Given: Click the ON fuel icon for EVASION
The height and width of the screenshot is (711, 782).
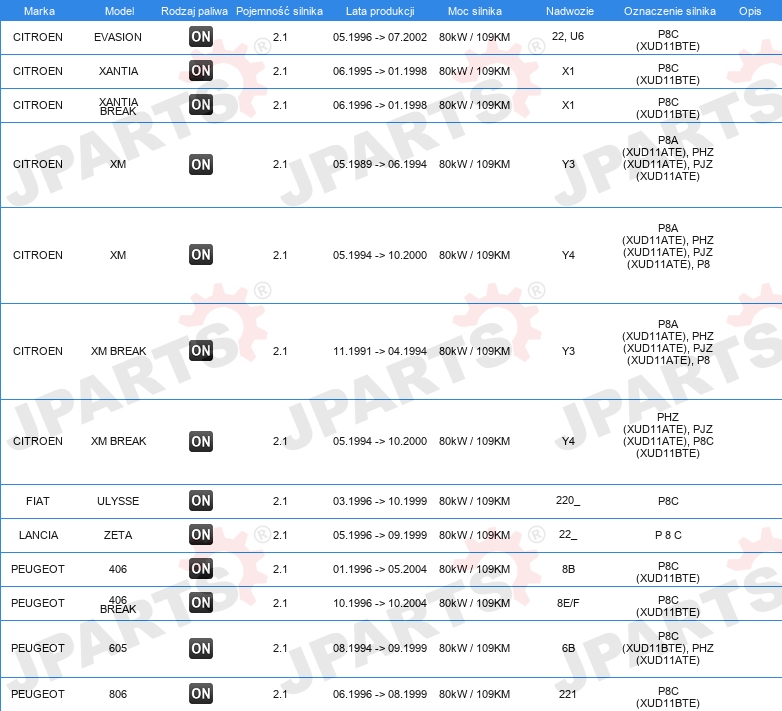Looking at the screenshot, I should (200, 36).
